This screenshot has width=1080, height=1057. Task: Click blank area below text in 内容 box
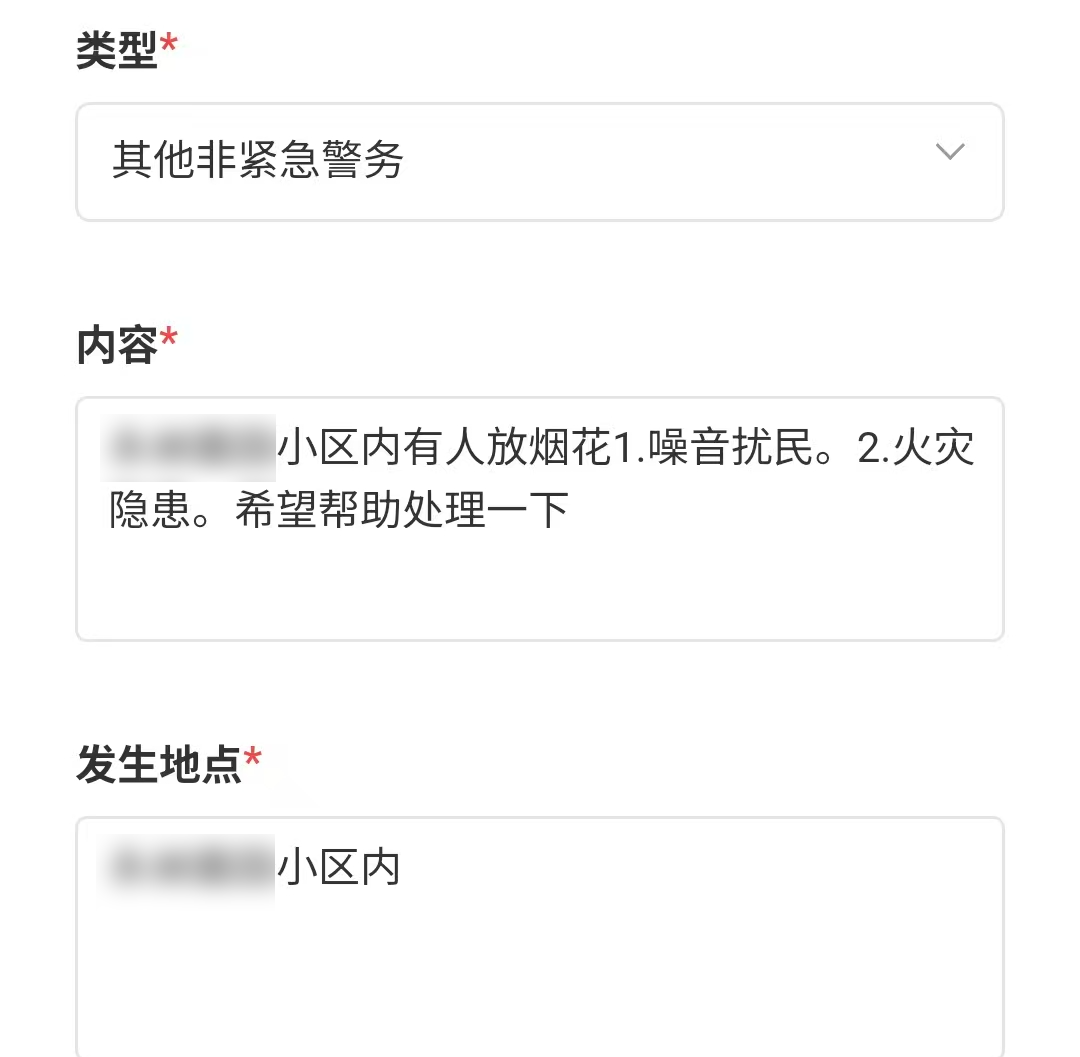[540, 590]
